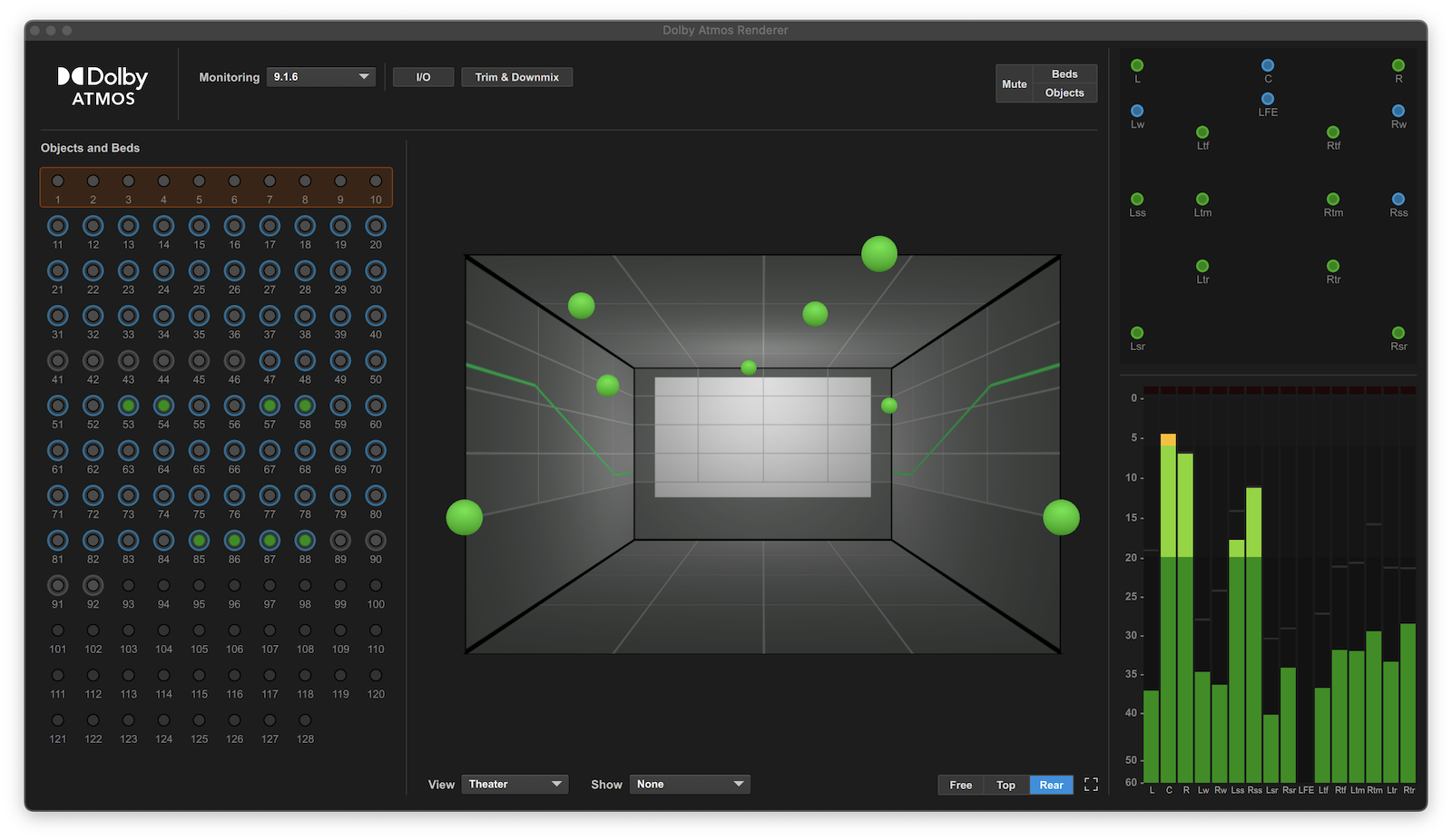The width and height of the screenshot is (1452, 840).
Task: Switch to the Top view tab
Action: point(1006,784)
